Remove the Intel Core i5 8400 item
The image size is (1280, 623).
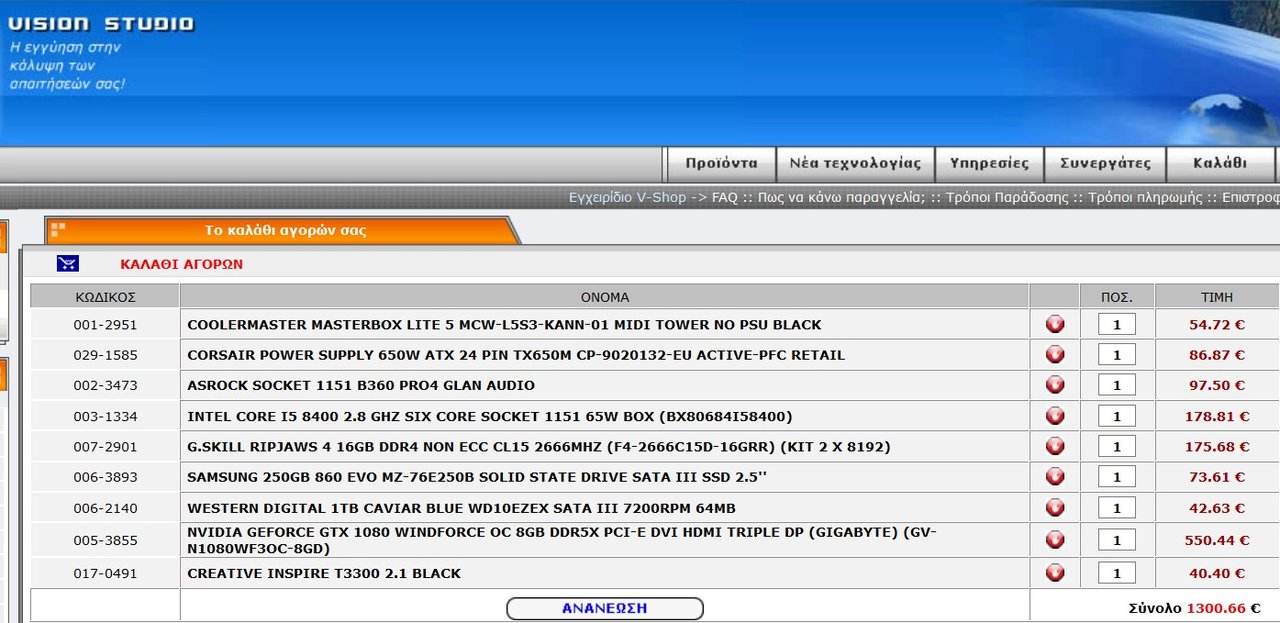1054,416
